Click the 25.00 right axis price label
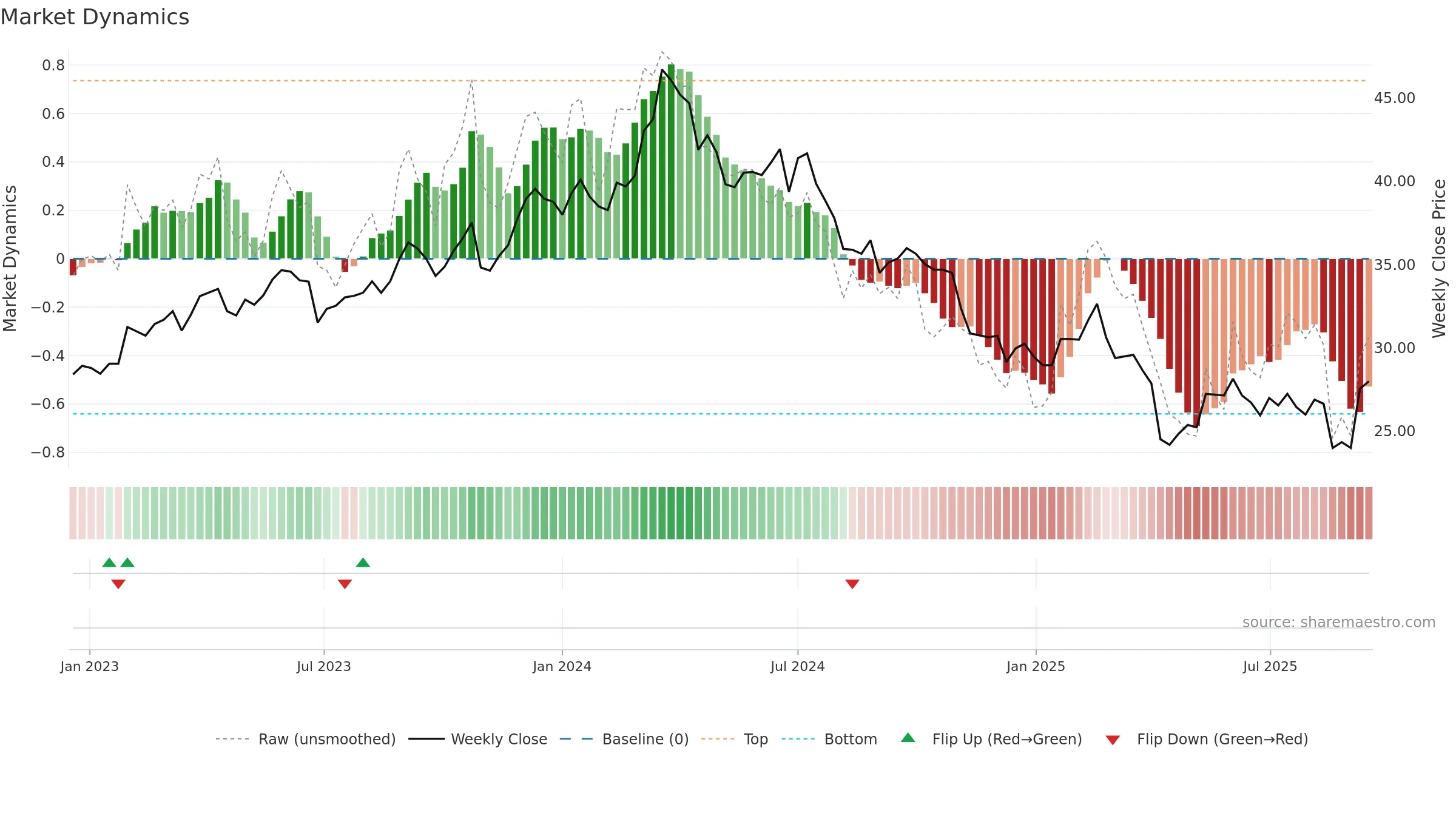The width and height of the screenshot is (1456, 819). click(x=1395, y=431)
